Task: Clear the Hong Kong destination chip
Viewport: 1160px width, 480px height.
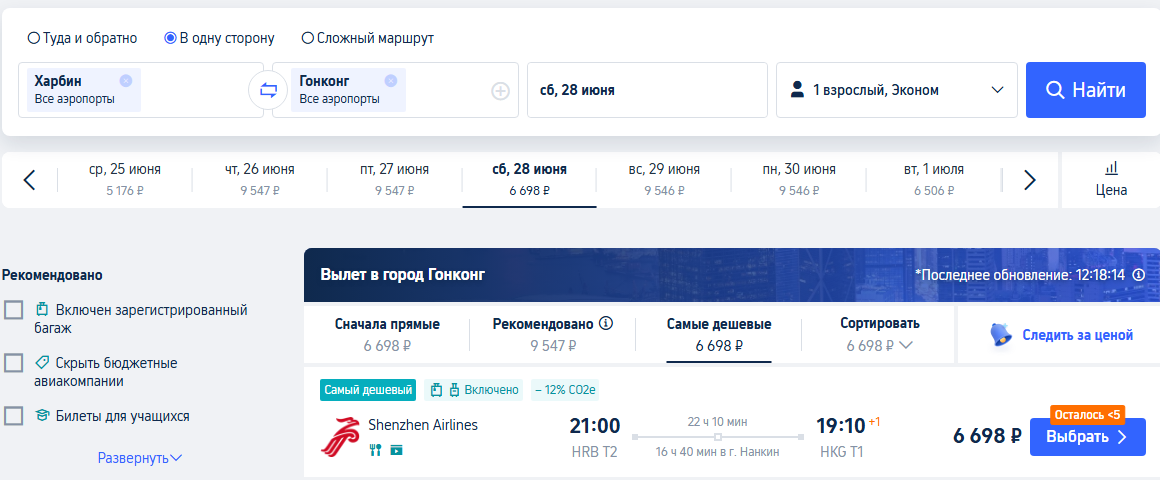Action: [391, 81]
